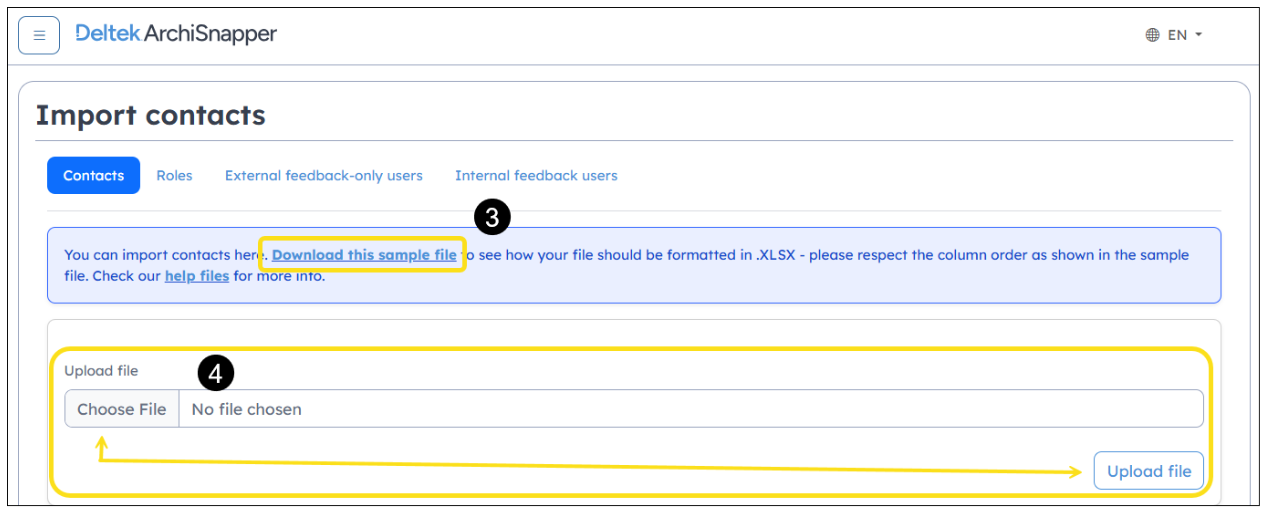Click the Upload file button

click(x=1149, y=471)
